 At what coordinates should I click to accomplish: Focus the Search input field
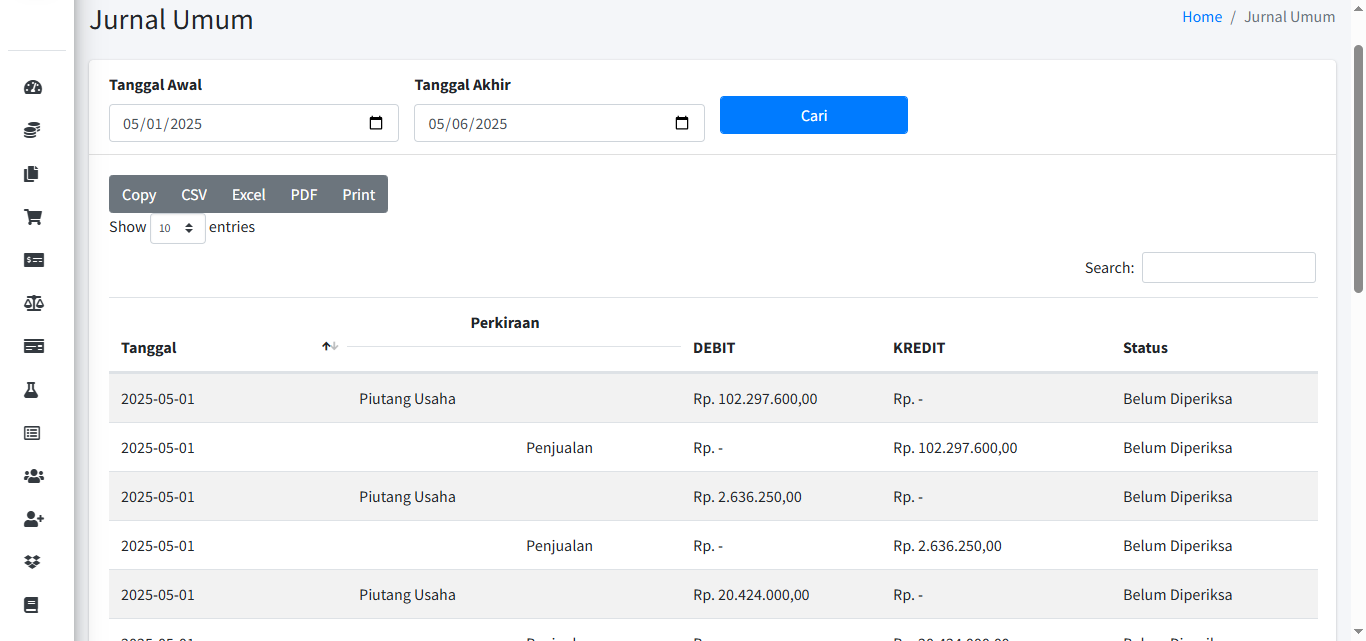(1228, 268)
